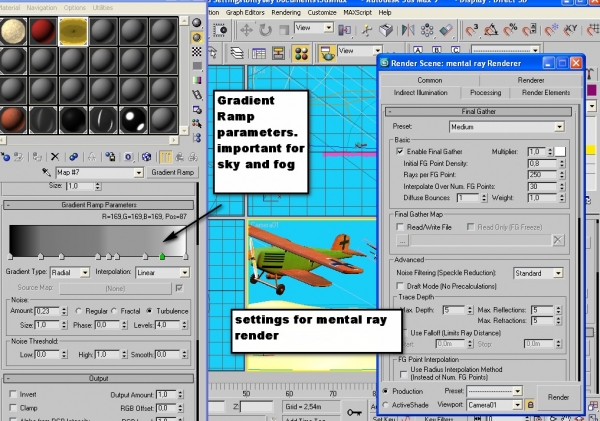
Task: Open the Graph Editors menu
Action: 245,12
